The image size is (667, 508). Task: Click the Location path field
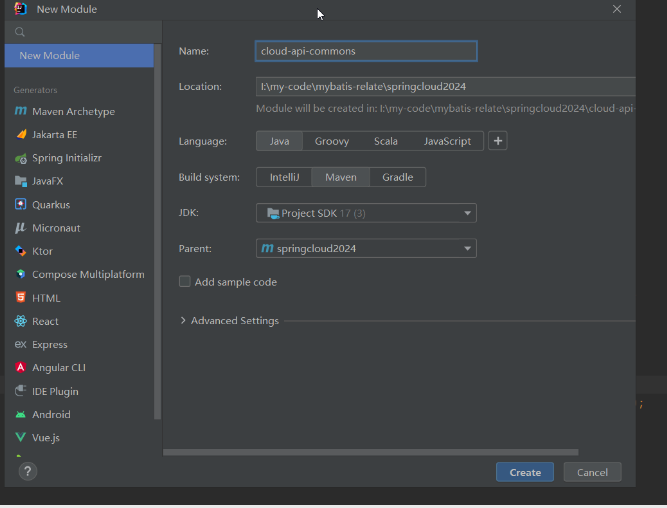coord(445,86)
